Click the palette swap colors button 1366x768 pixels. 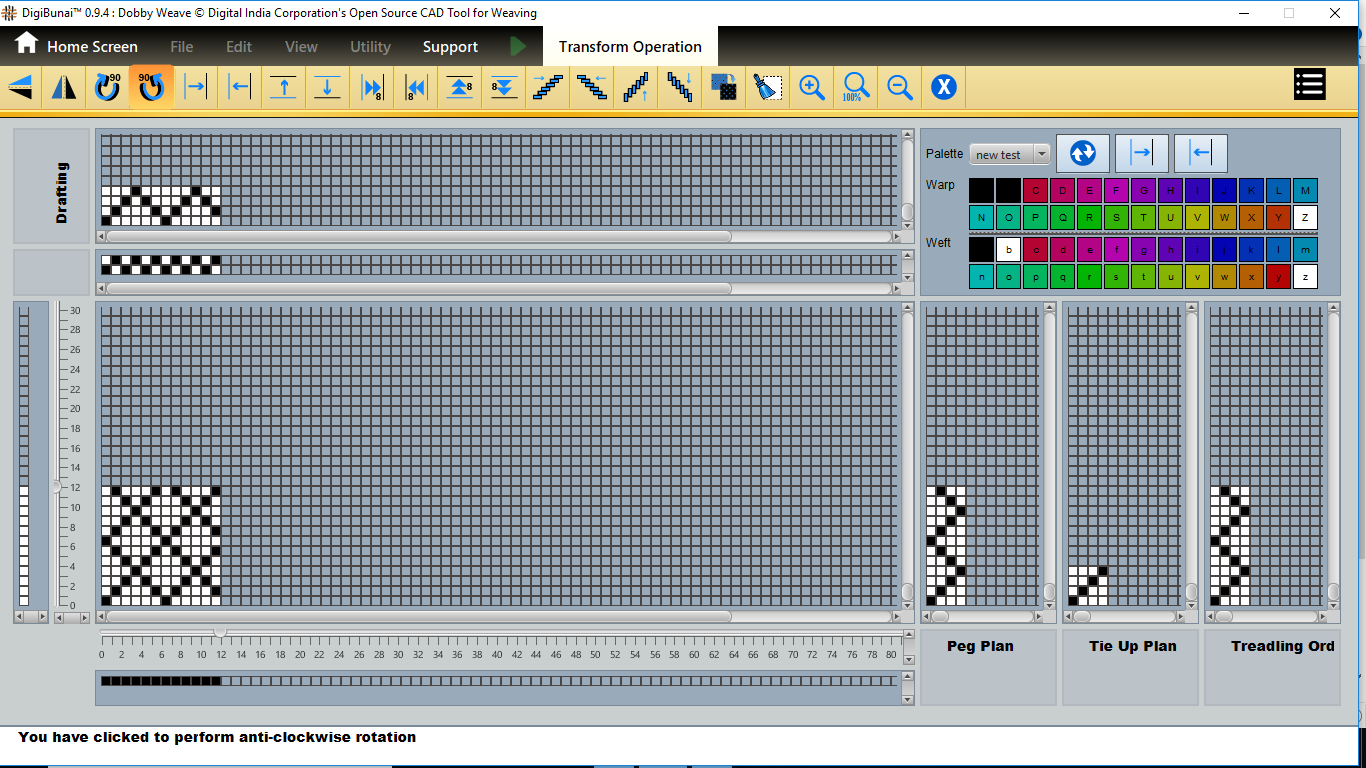click(1082, 153)
